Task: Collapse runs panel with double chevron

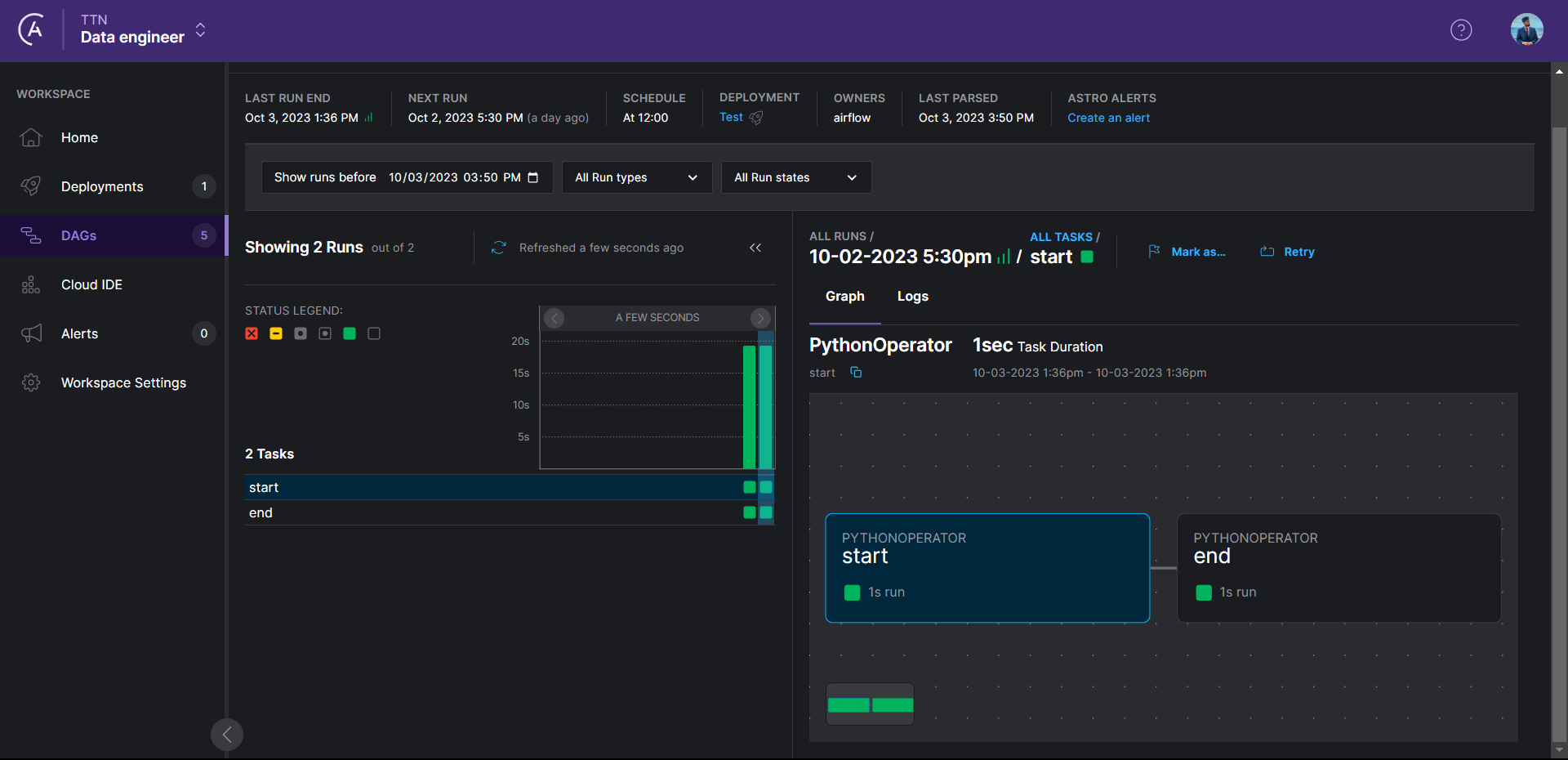Action: pyautogui.click(x=755, y=248)
